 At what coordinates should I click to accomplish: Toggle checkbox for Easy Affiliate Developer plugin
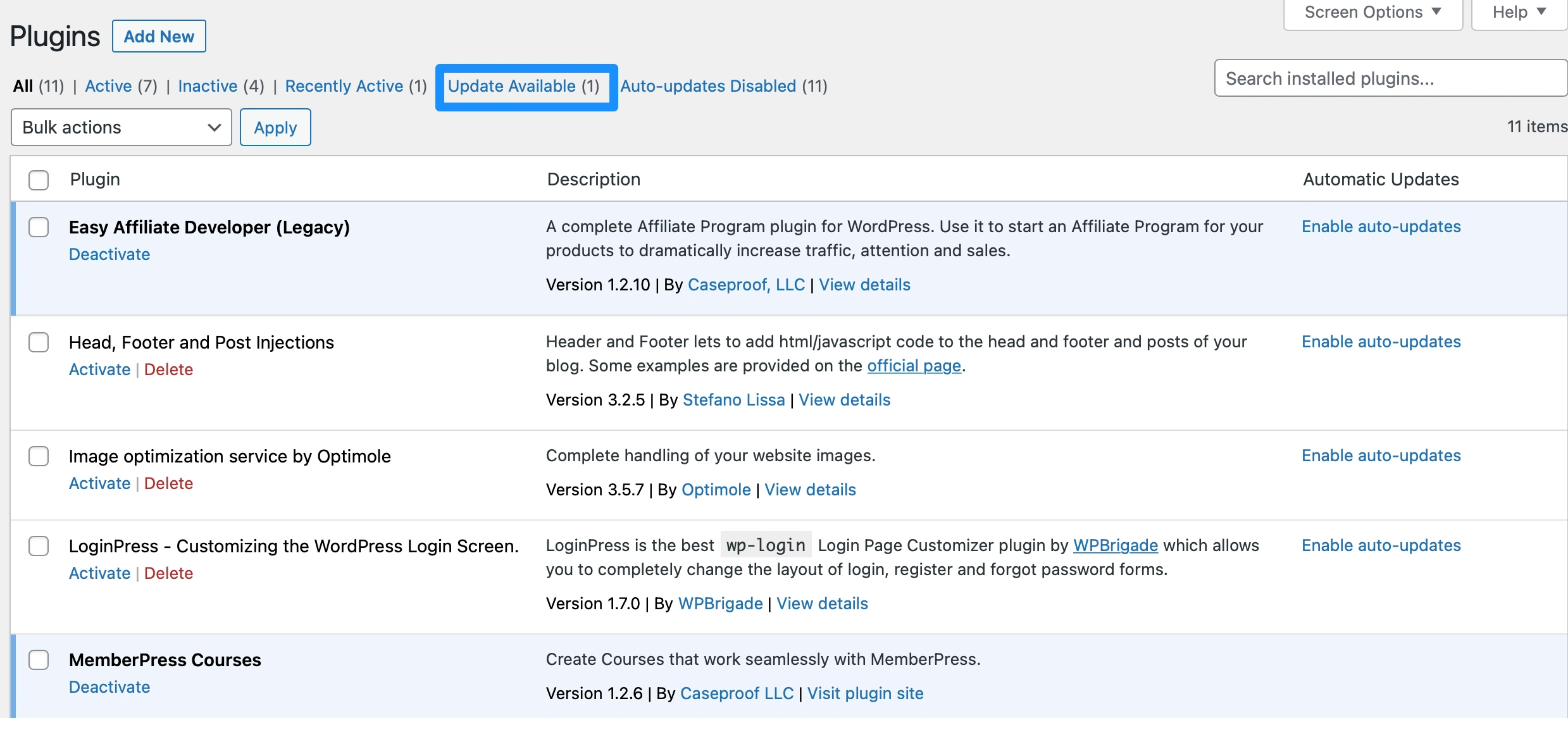pos(38,226)
